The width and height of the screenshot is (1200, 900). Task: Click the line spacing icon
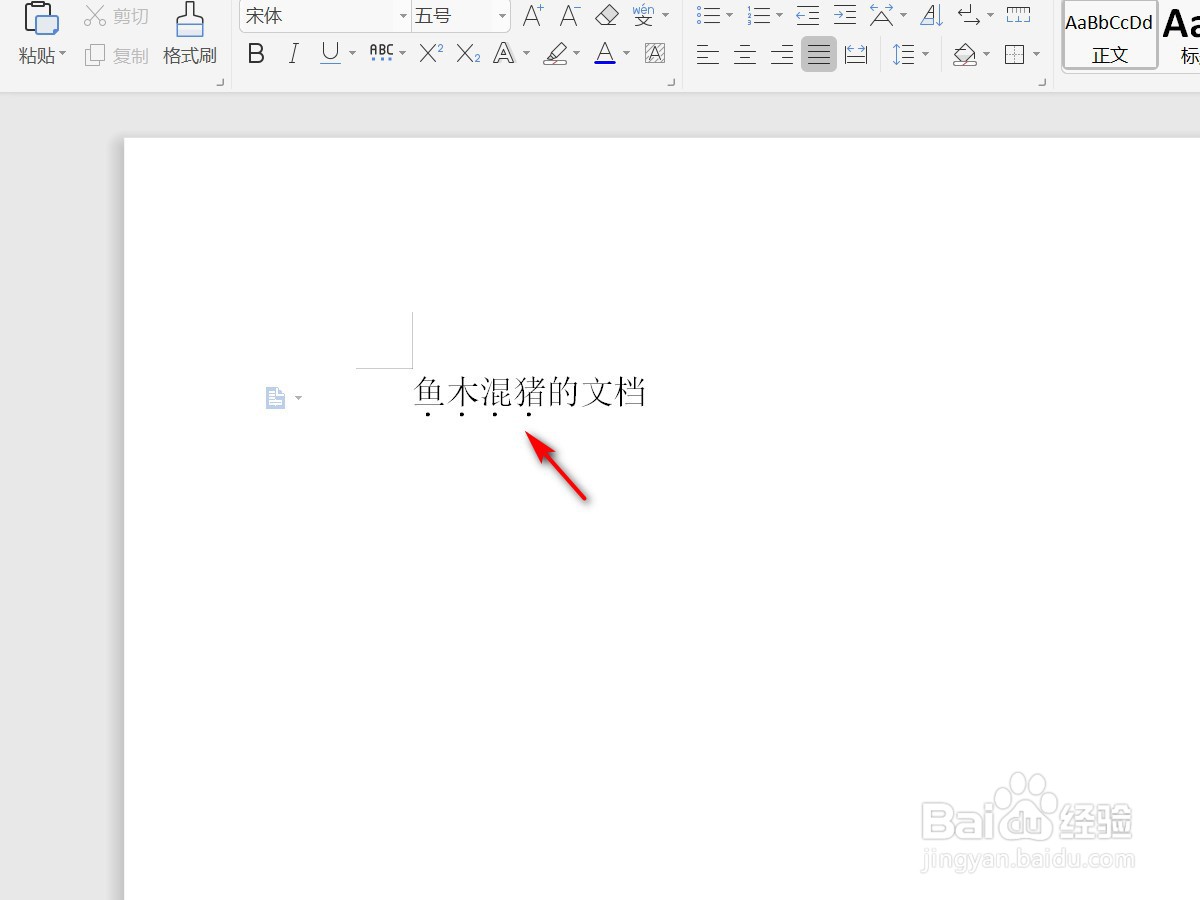tap(903, 54)
